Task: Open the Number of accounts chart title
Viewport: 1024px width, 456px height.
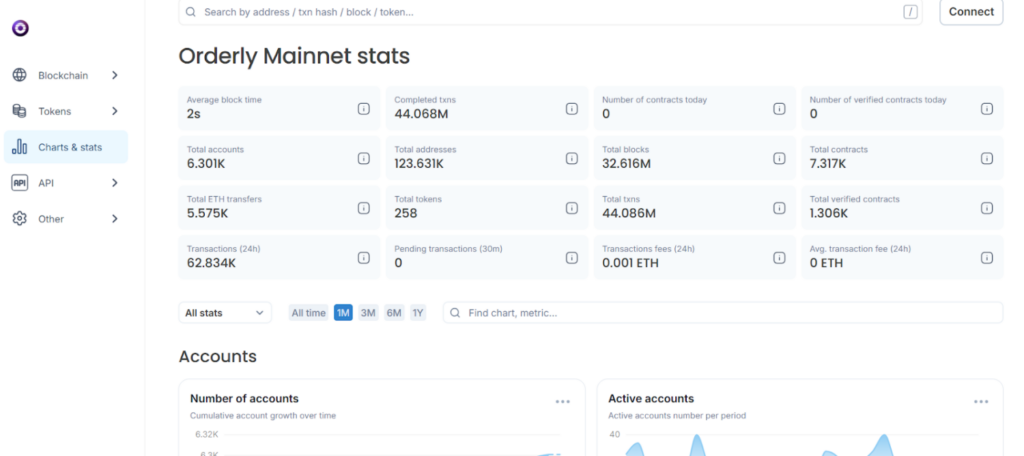Action: click(x=244, y=399)
